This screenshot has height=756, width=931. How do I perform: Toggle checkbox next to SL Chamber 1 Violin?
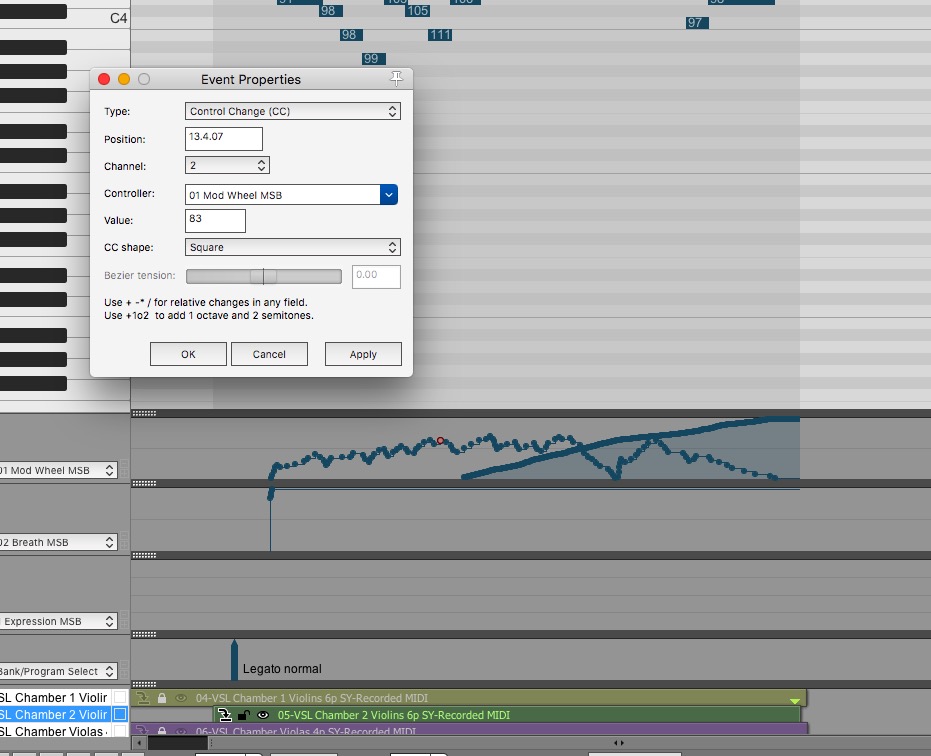120,697
